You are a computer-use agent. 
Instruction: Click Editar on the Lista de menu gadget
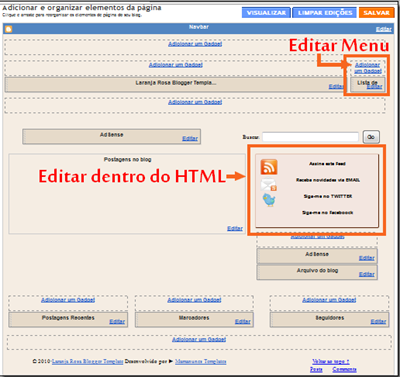click(x=374, y=87)
